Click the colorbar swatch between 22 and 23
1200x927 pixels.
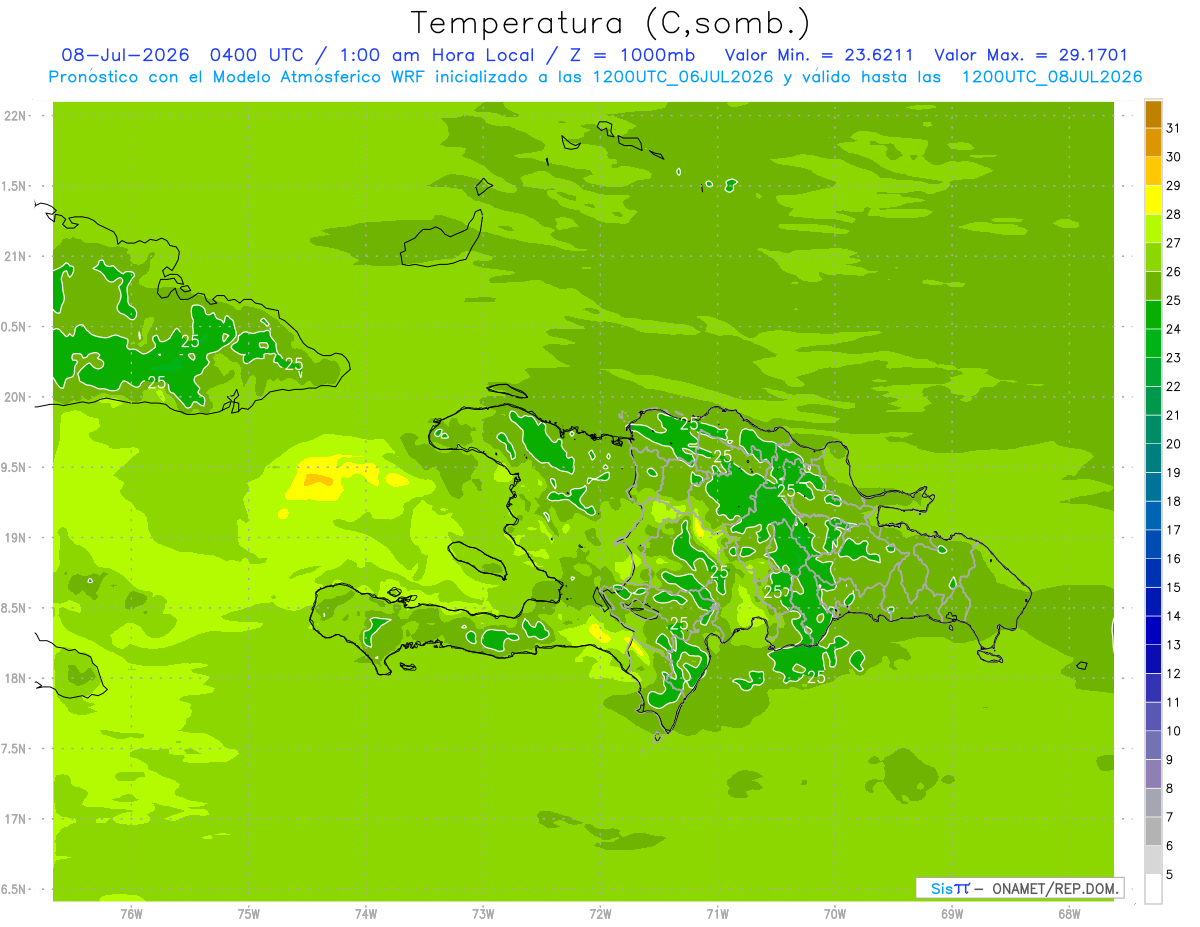(x=1153, y=372)
